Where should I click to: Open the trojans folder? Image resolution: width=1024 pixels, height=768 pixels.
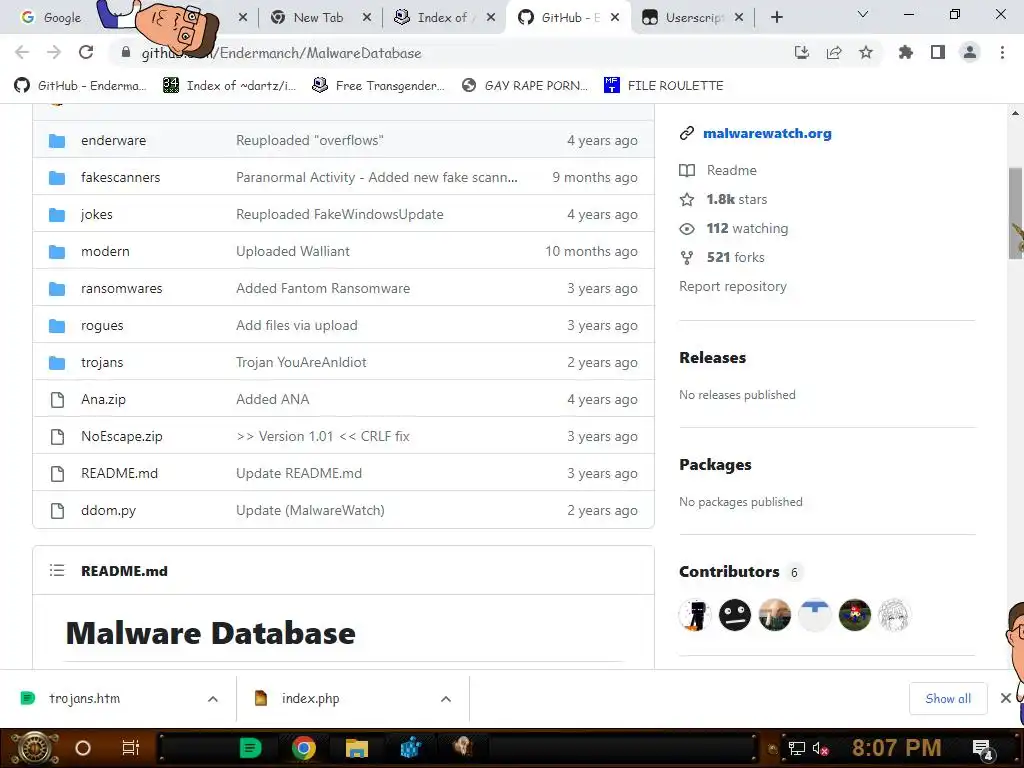tap(102, 362)
